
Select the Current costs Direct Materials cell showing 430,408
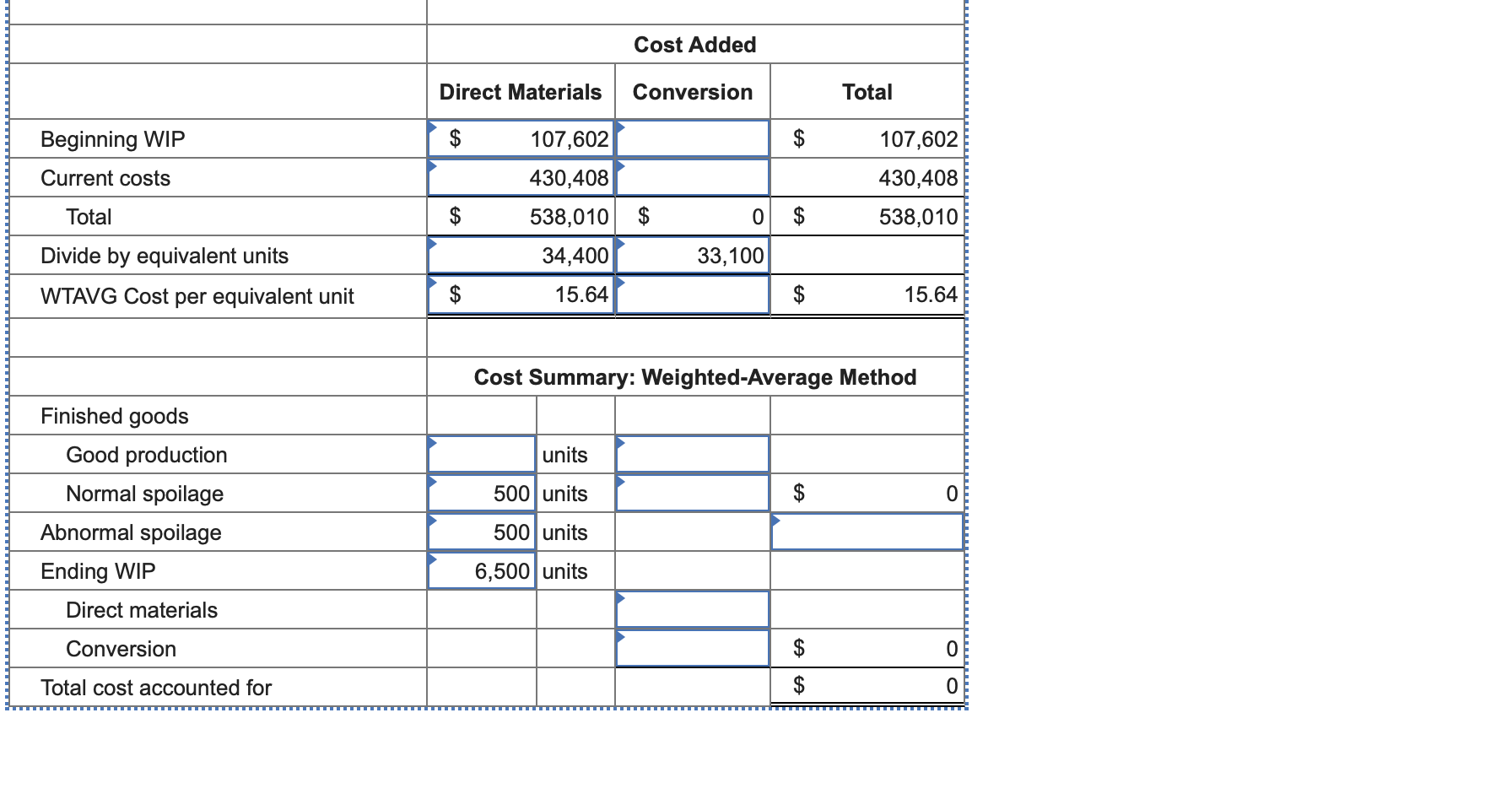click(x=521, y=177)
